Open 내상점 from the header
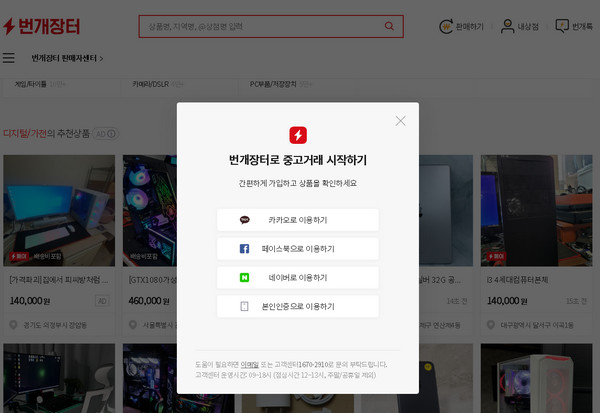Image resolution: width=600 pixels, height=413 pixels. click(x=520, y=26)
